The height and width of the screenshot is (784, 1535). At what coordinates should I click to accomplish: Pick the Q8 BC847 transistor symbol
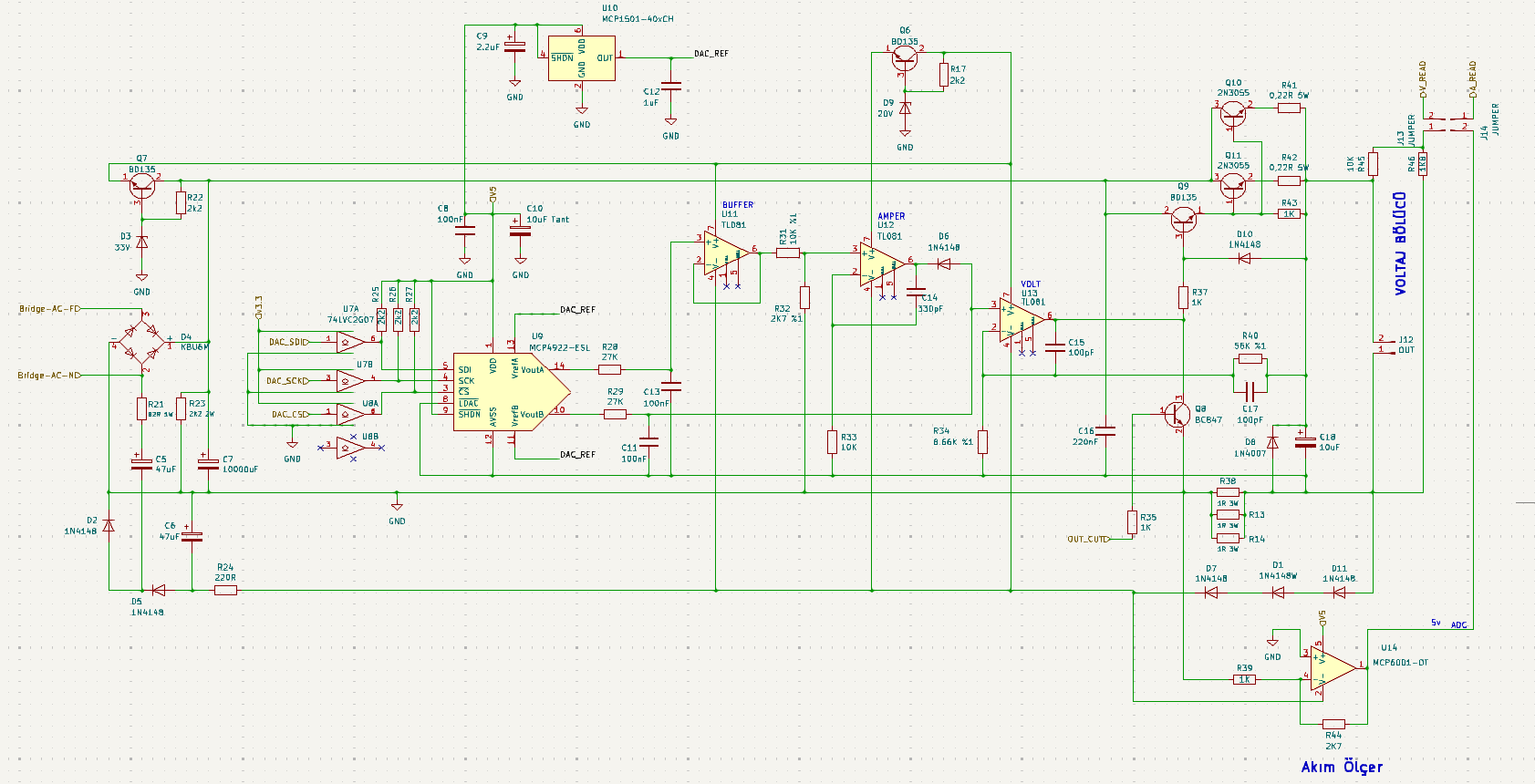click(x=1177, y=415)
